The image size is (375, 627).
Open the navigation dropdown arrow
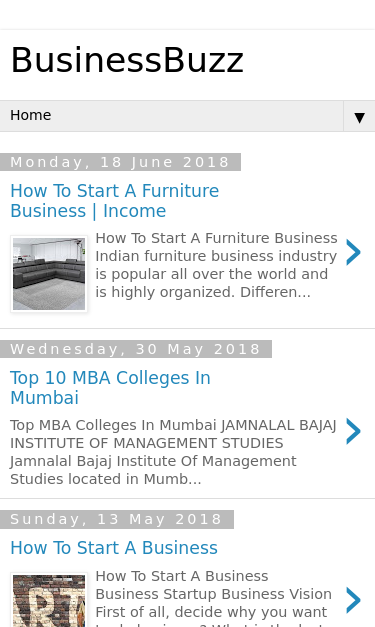click(359, 117)
